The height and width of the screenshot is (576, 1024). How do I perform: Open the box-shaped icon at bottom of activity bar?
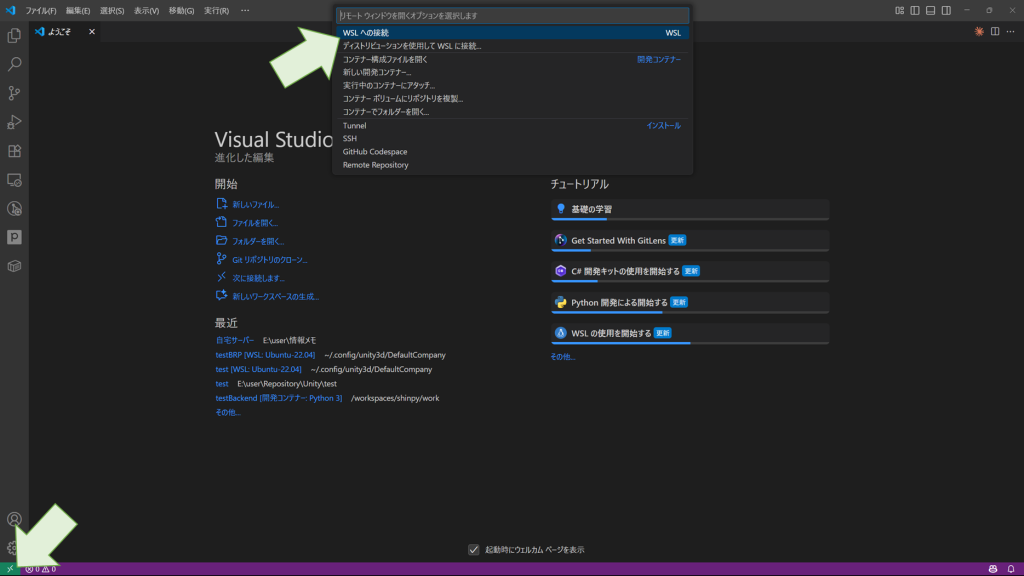pyautogui.click(x=14, y=266)
